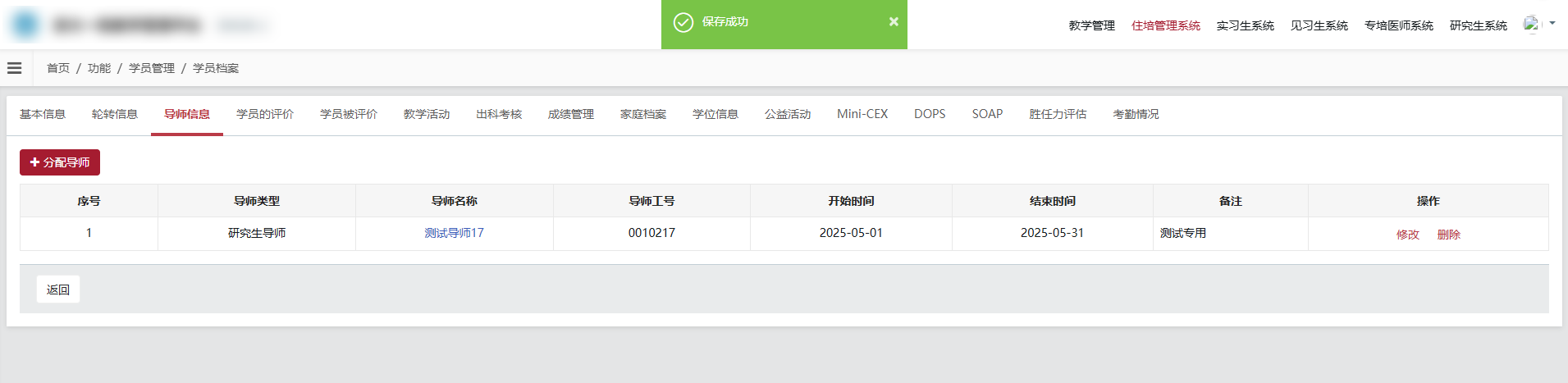Toggle the hamburger sidebar menu icon
This screenshot has width=1568, height=383.
pyautogui.click(x=15, y=68)
